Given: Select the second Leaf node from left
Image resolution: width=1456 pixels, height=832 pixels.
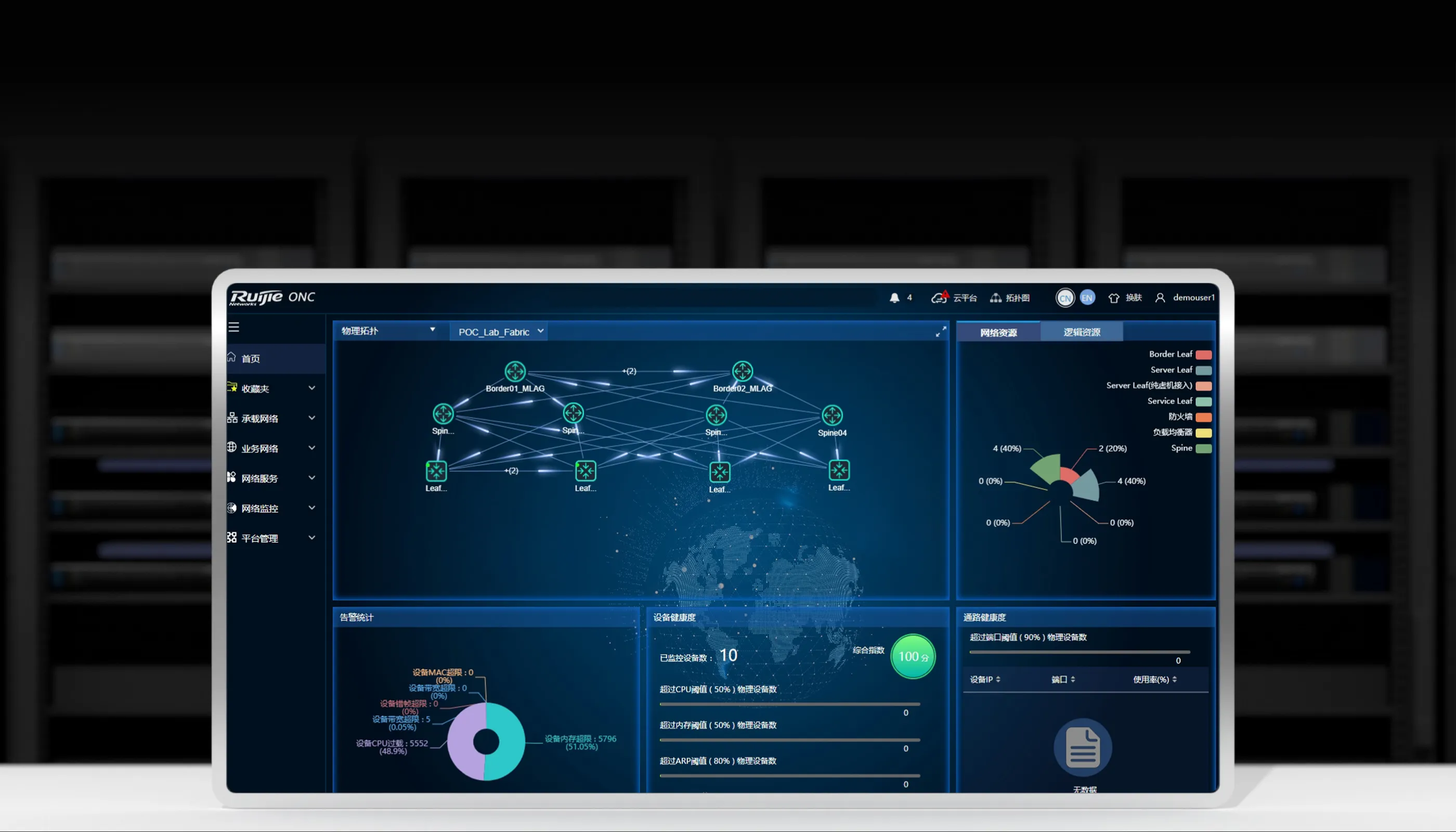Looking at the screenshot, I should pyautogui.click(x=586, y=471).
